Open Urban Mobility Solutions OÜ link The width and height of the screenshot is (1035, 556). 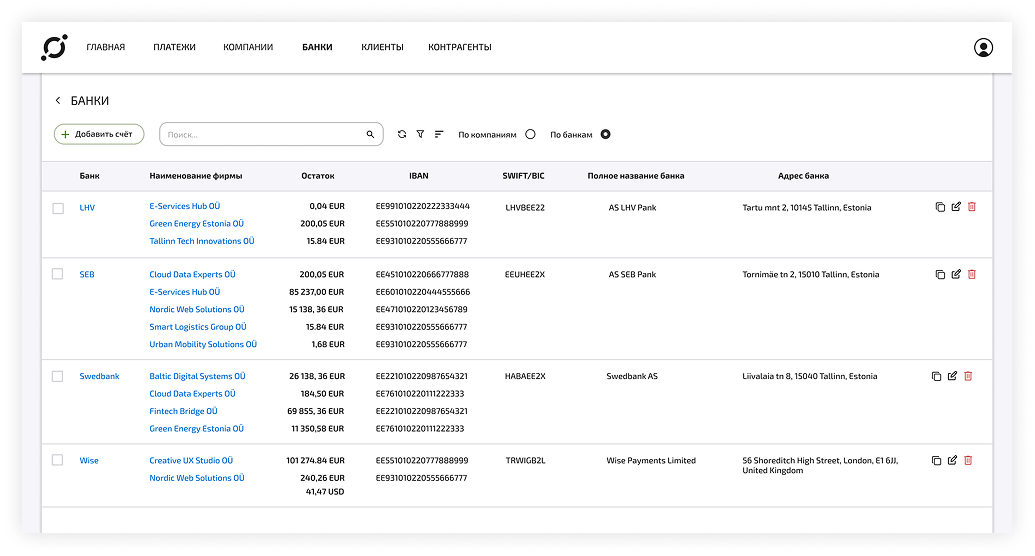(x=203, y=344)
